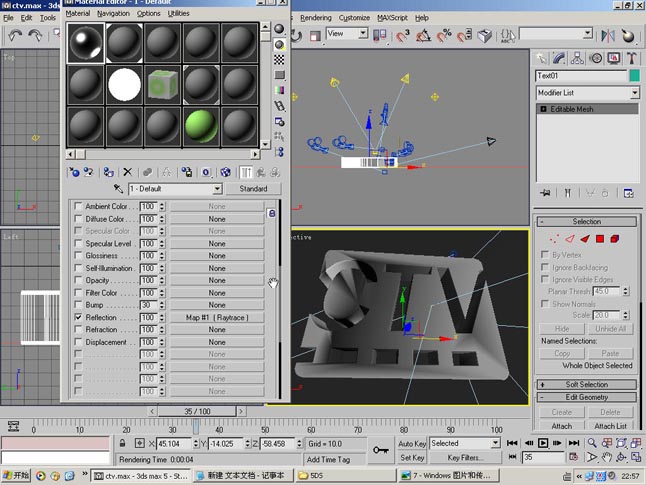Select Element sub-object level icon
Viewport: 646px width, 485px height.
coord(615,239)
